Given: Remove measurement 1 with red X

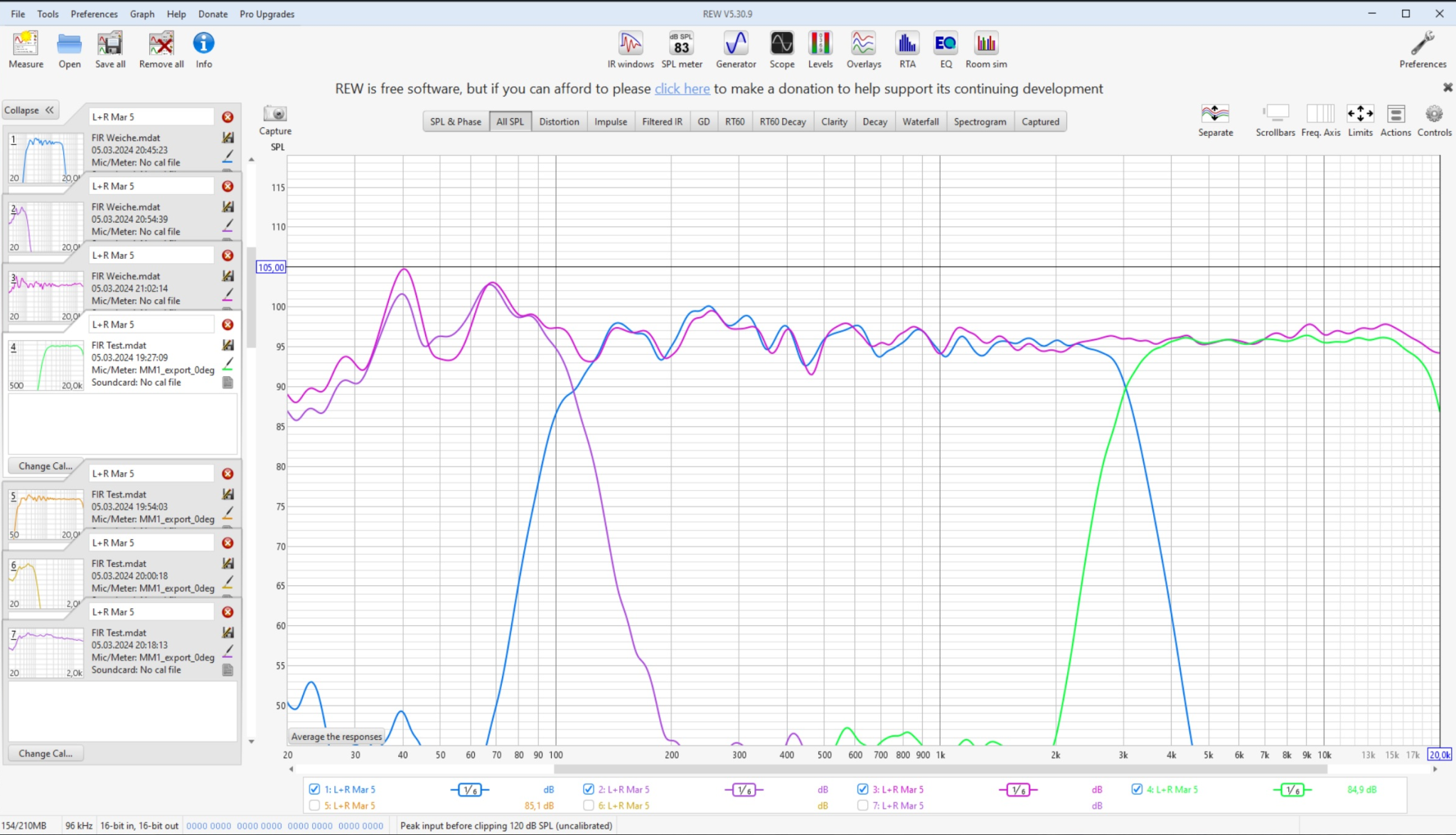Looking at the screenshot, I should point(227,117).
